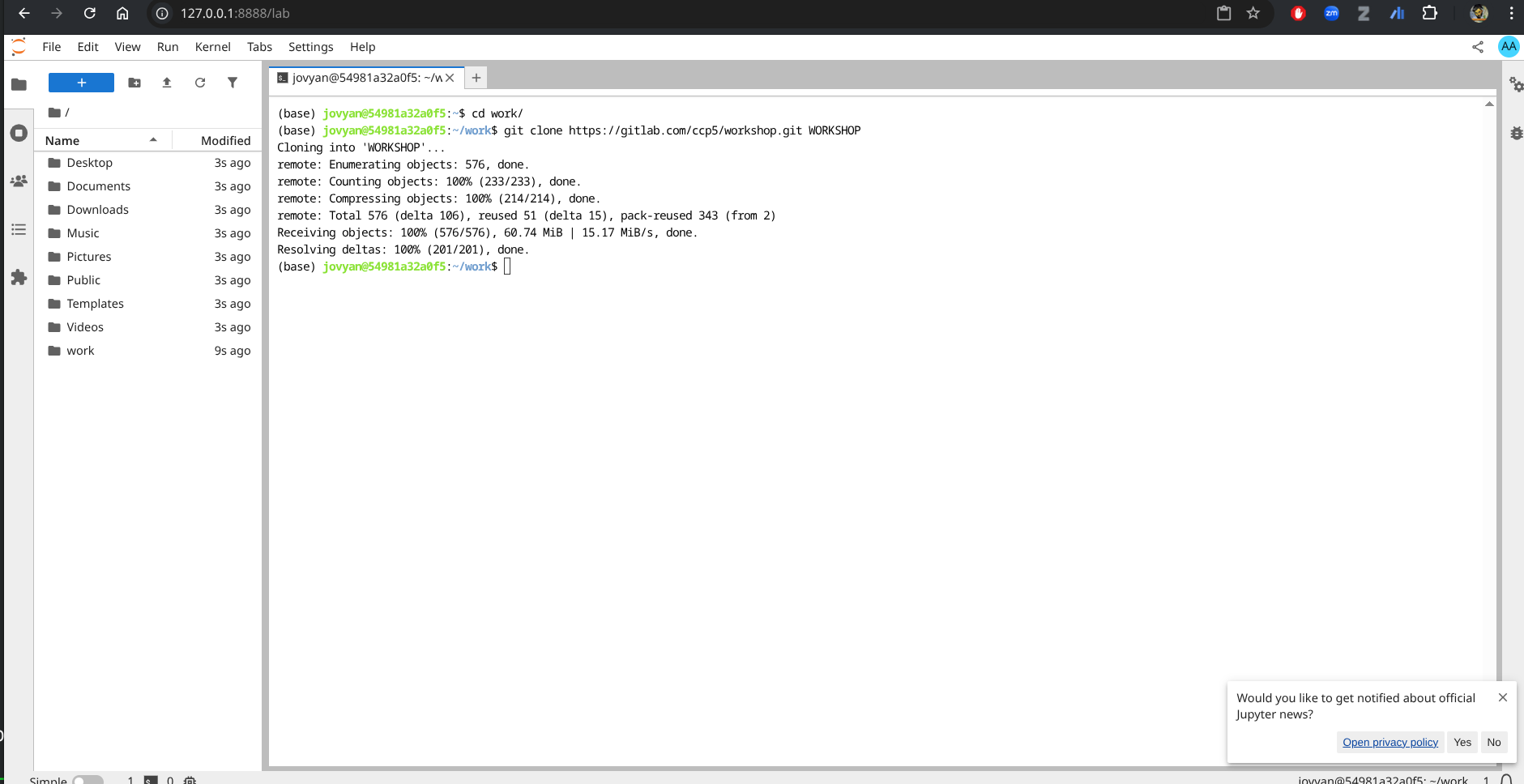
Task: Click the clipboard icon in address bar
Action: pyautogui.click(x=1224, y=13)
